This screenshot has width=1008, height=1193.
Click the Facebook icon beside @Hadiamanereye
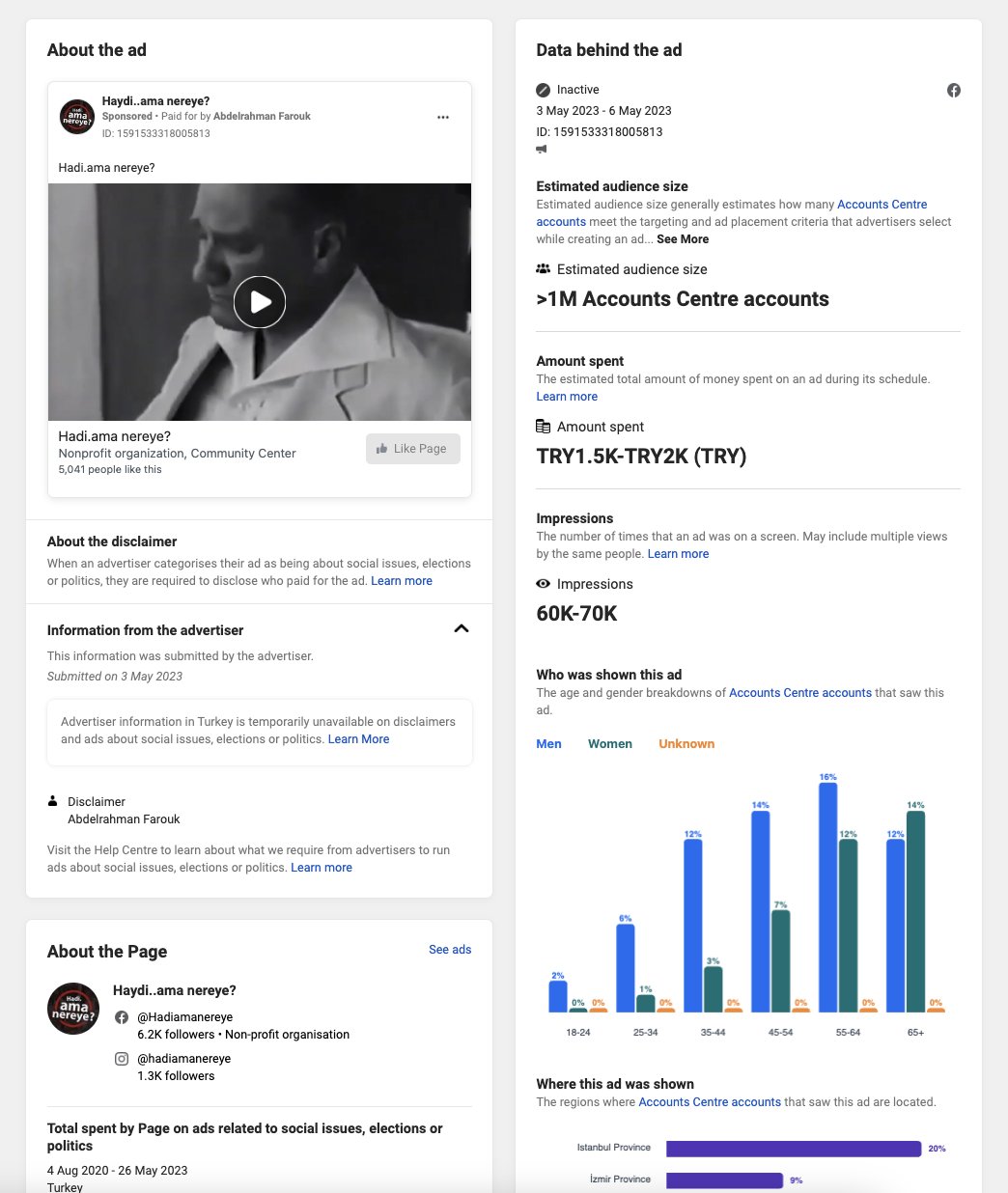pyautogui.click(x=122, y=1017)
